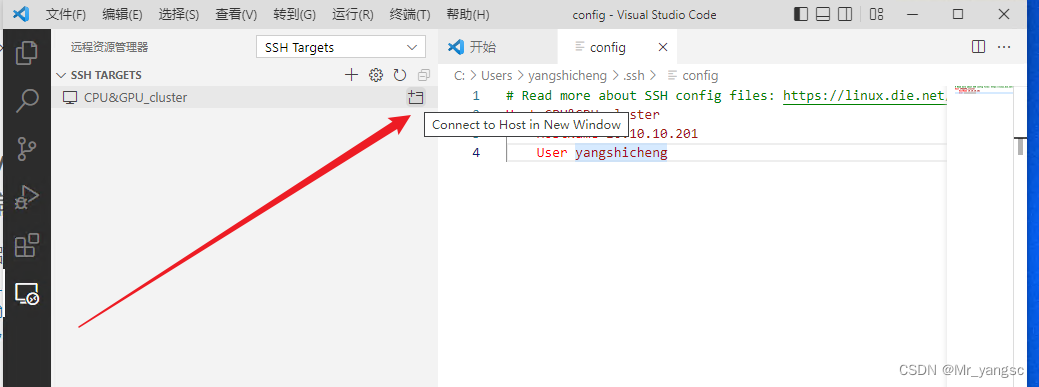The width and height of the screenshot is (1039, 387).
Task: Click the 远程资源管理器 panel title
Action: click(110, 47)
